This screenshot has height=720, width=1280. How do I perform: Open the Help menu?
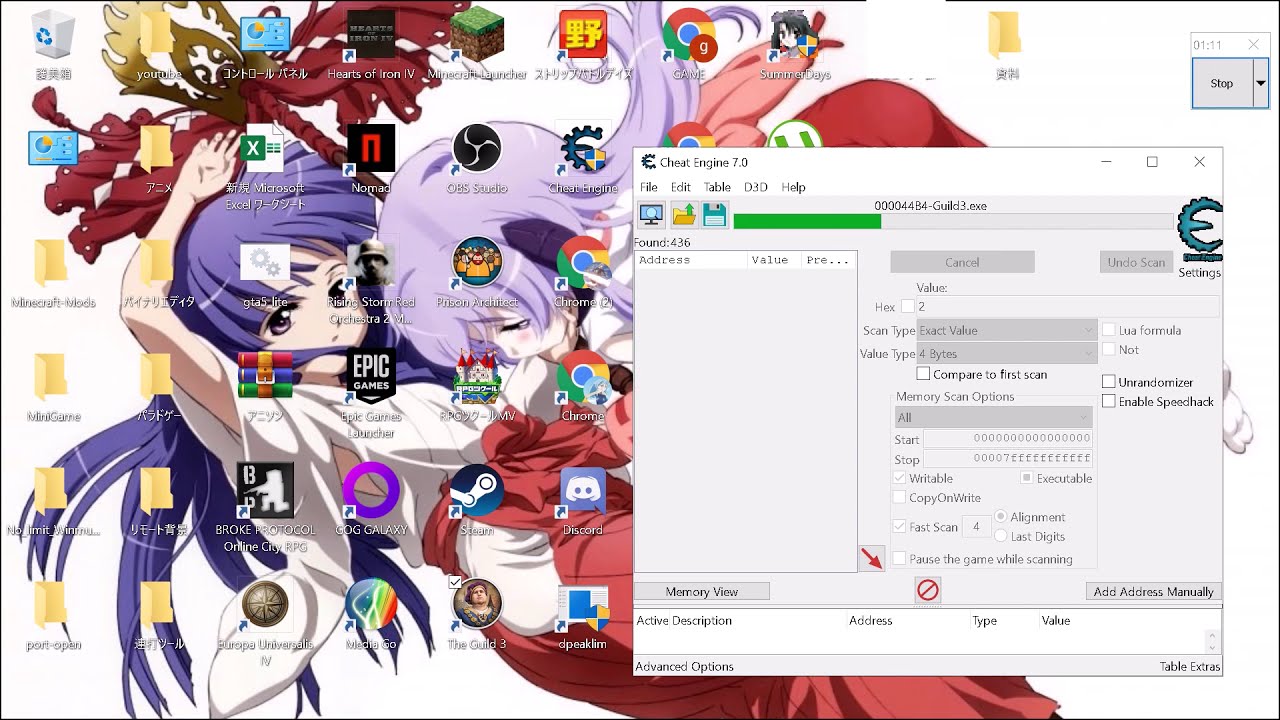coord(793,187)
